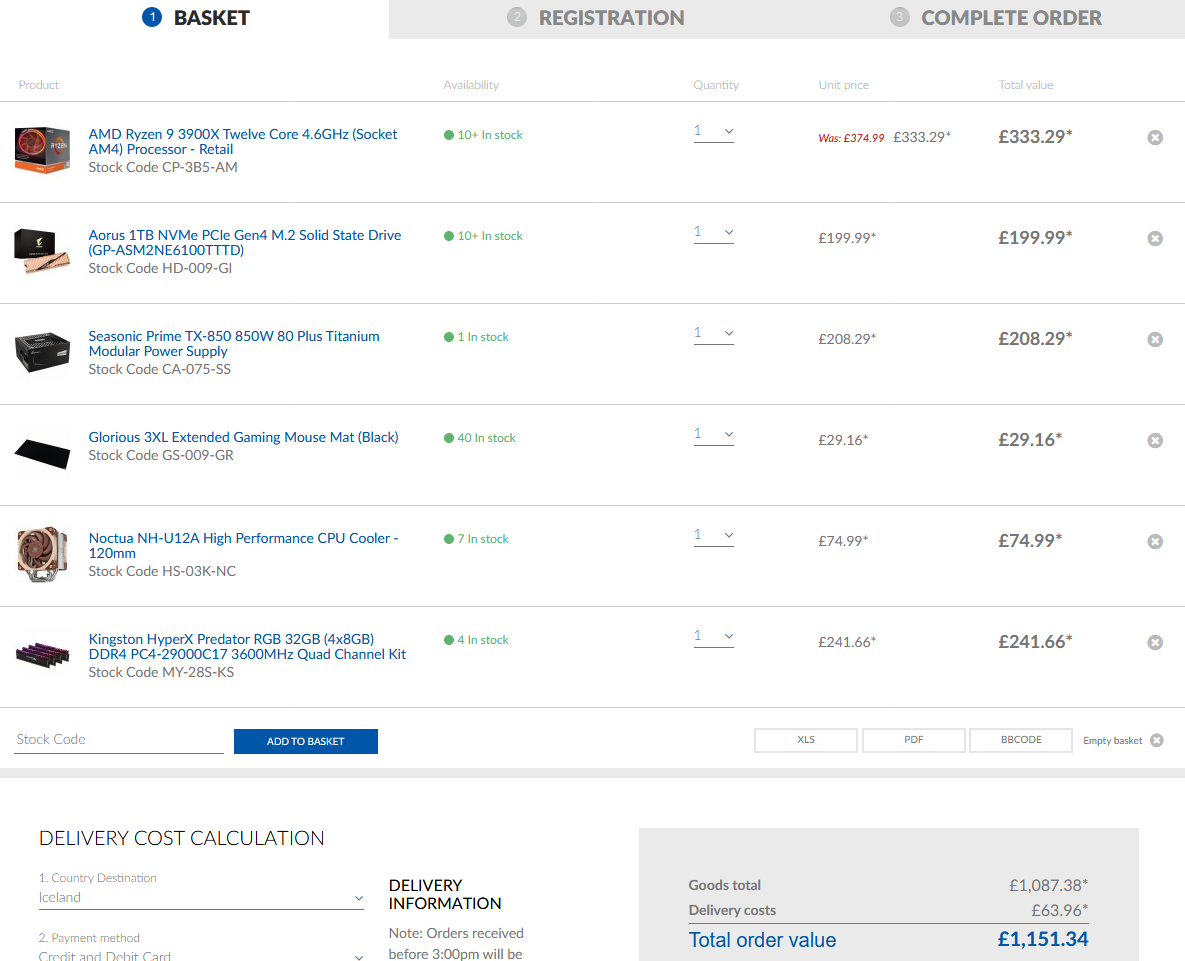Switch to the Registration step tab
The image size is (1185, 961).
(597, 18)
